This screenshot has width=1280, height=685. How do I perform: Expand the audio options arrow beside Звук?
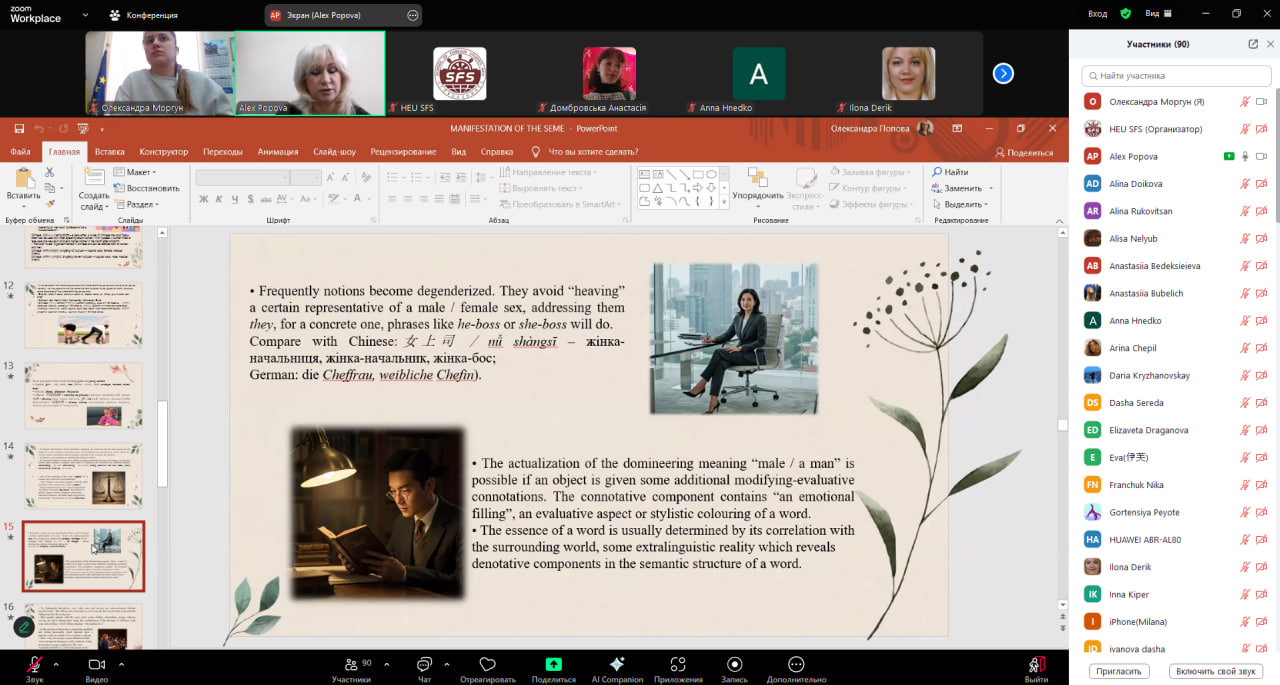pyautogui.click(x=56, y=664)
